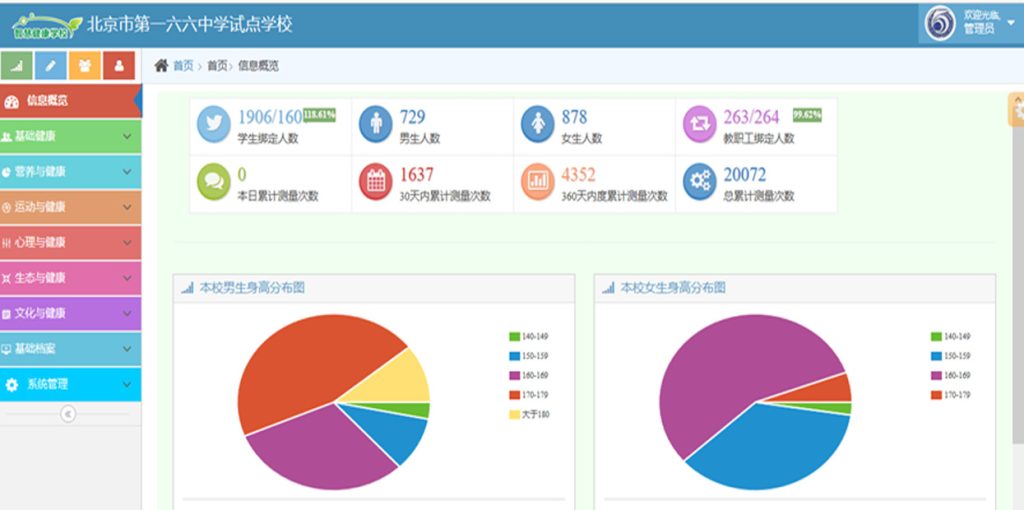Toggle the 大于180 legend entry in boys' chart
The width and height of the screenshot is (1024, 510).
point(529,414)
